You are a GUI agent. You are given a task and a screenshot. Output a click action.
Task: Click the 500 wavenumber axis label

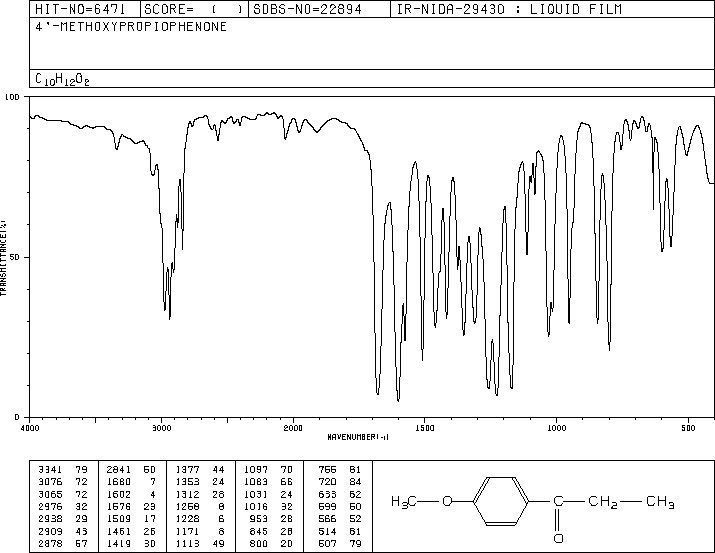[688, 428]
